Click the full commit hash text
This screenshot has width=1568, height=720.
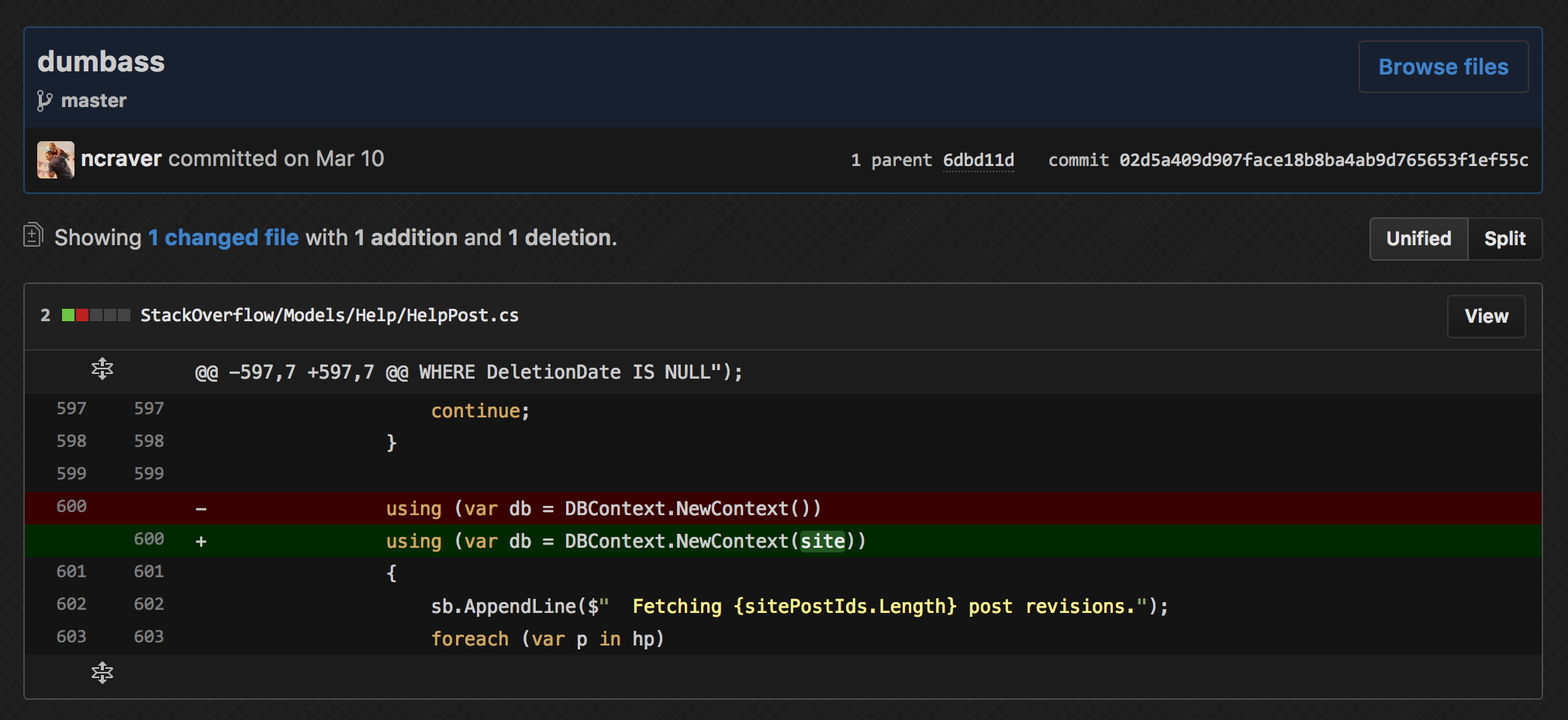click(x=1323, y=161)
